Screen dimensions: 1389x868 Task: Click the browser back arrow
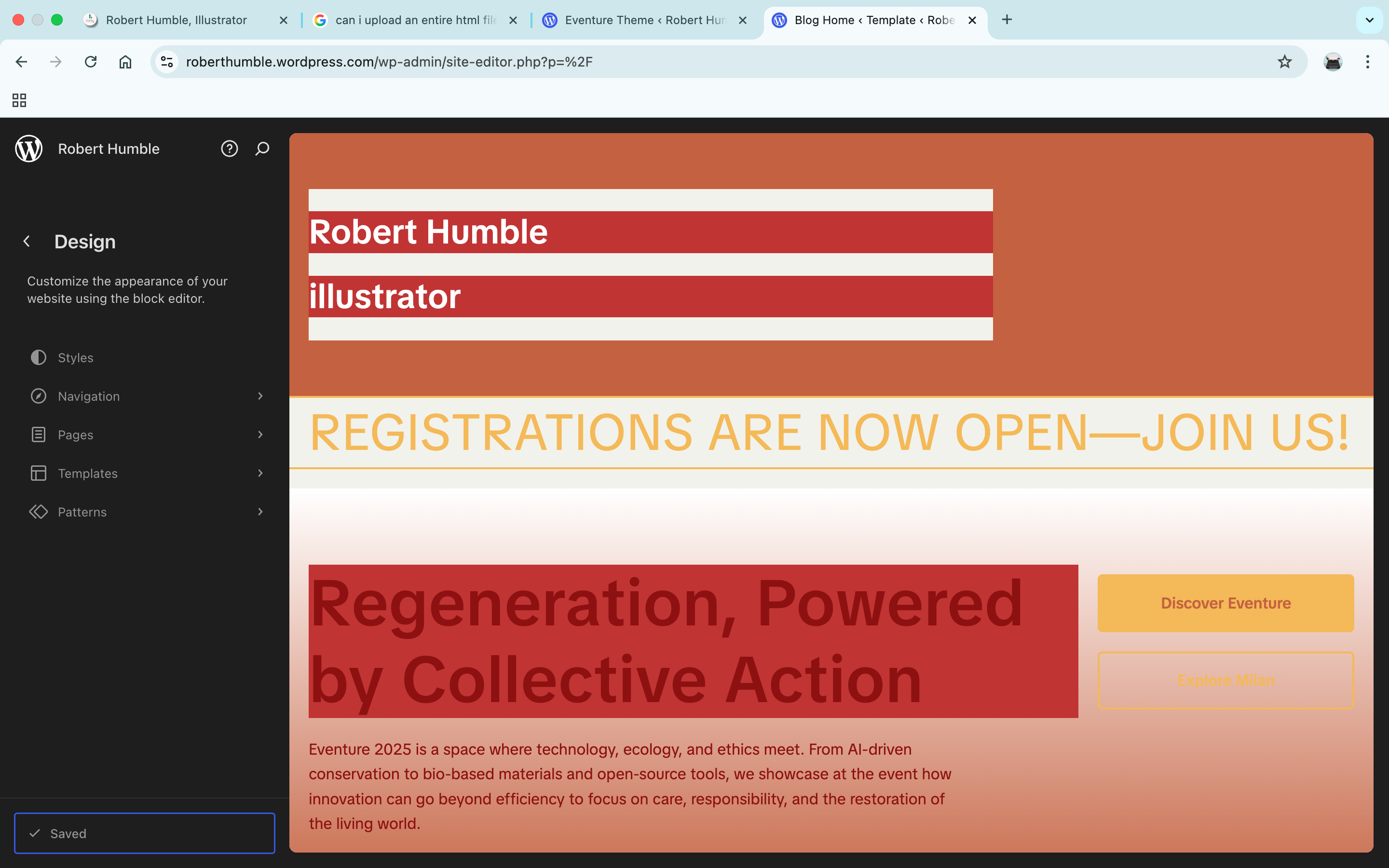(x=21, y=61)
